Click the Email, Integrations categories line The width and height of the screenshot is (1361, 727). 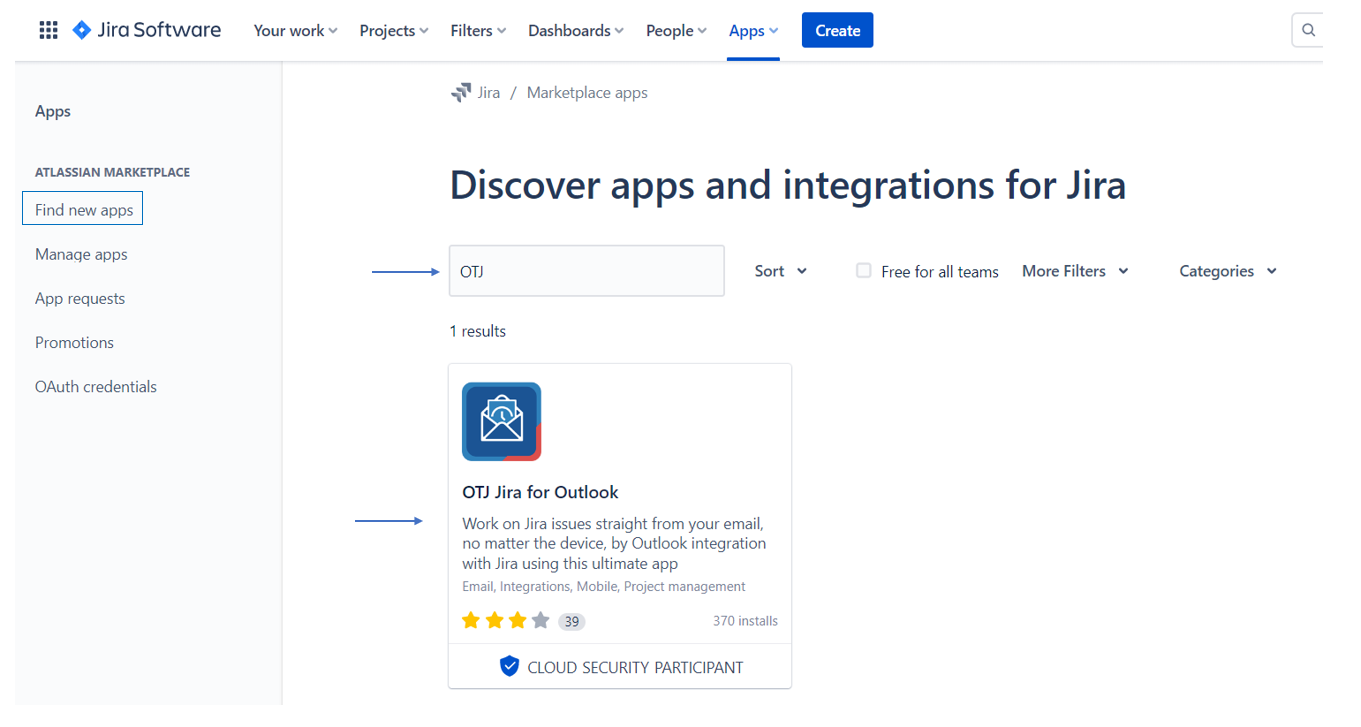(x=604, y=587)
